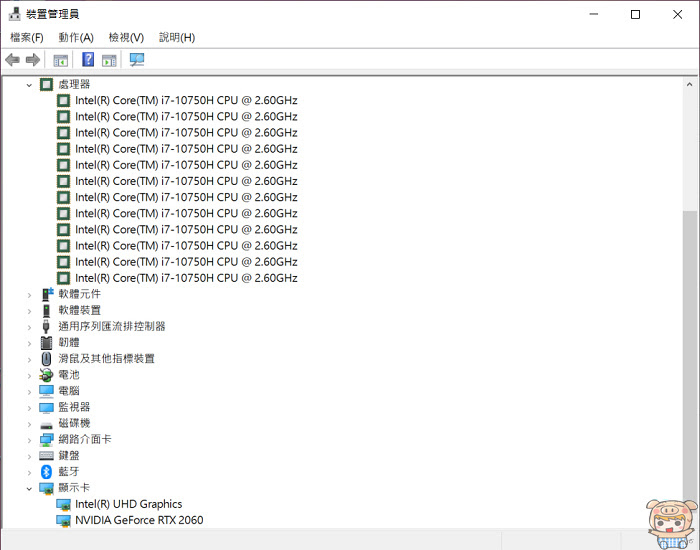
Task: Expand the 磁碟機 category
Action: pos(29,424)
